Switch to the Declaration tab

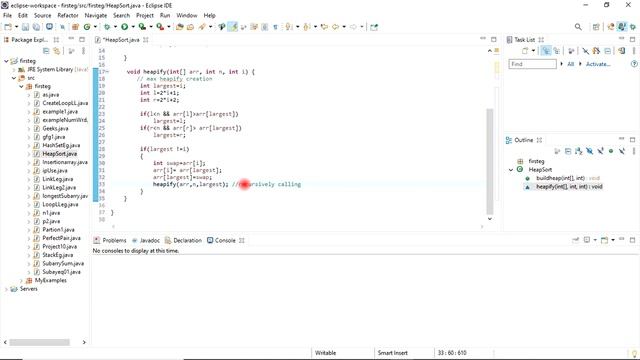point(183,240)
